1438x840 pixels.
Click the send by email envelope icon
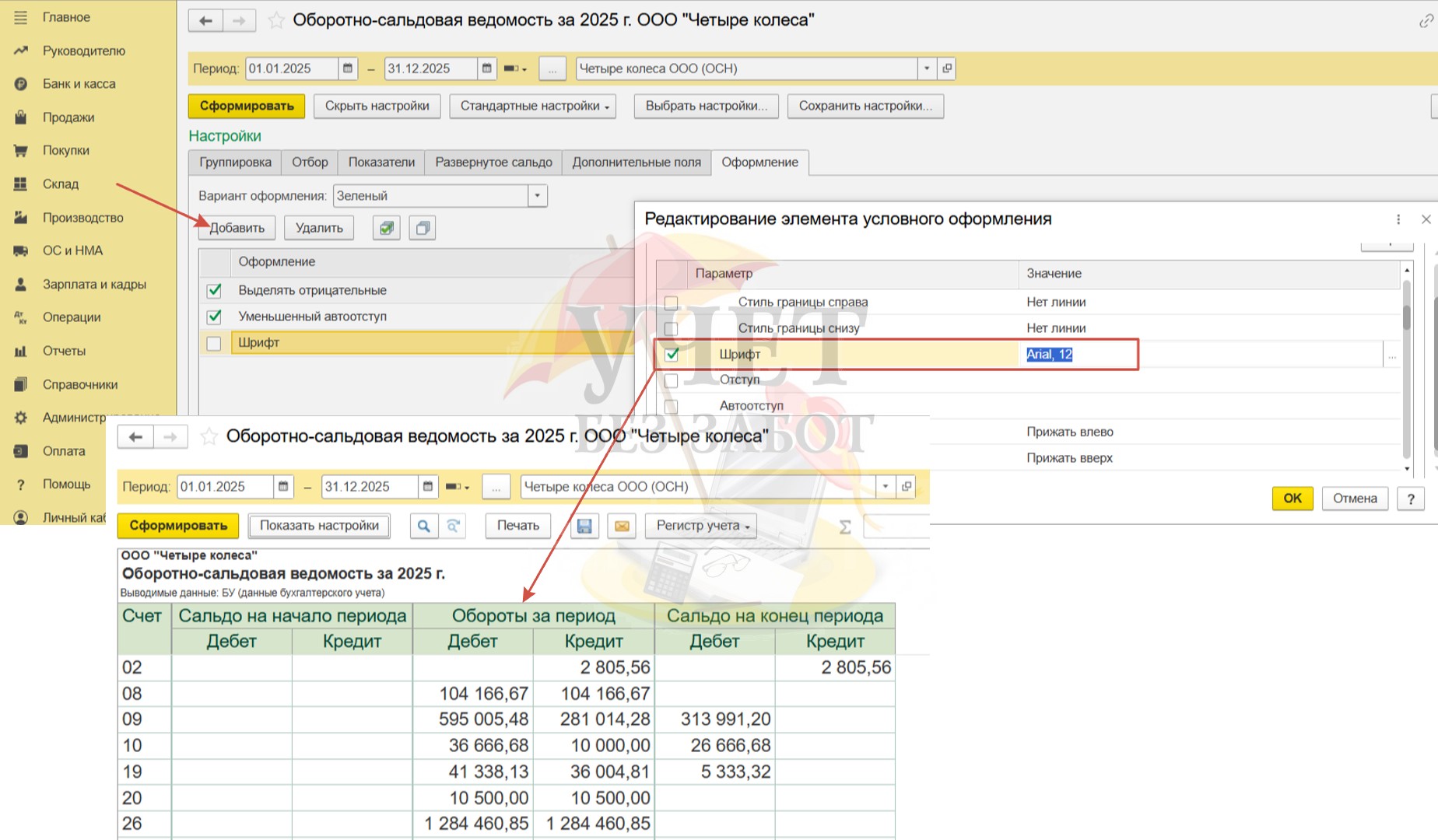(622, 527)
